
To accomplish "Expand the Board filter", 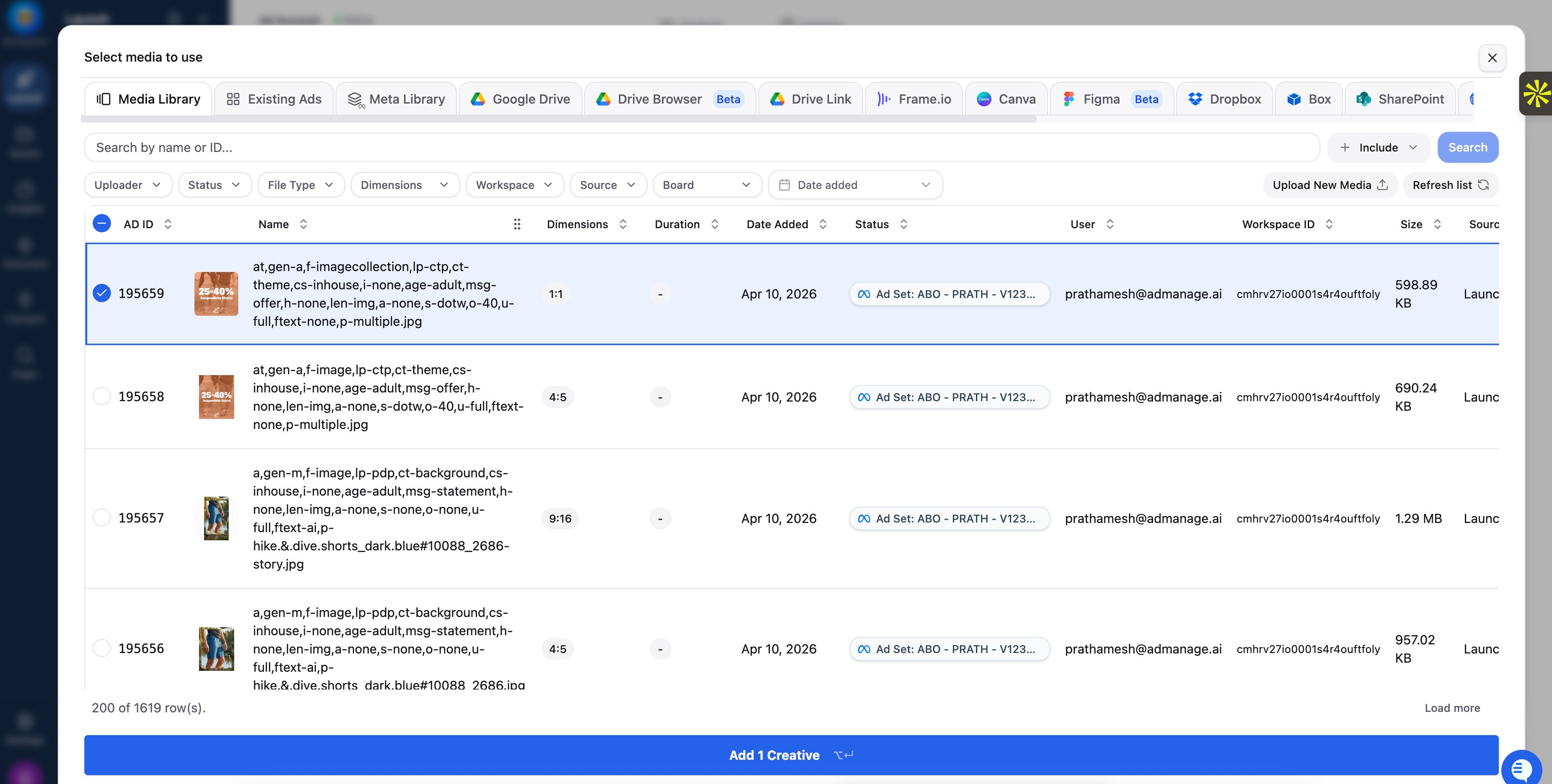I will click(x=707, y=185).
